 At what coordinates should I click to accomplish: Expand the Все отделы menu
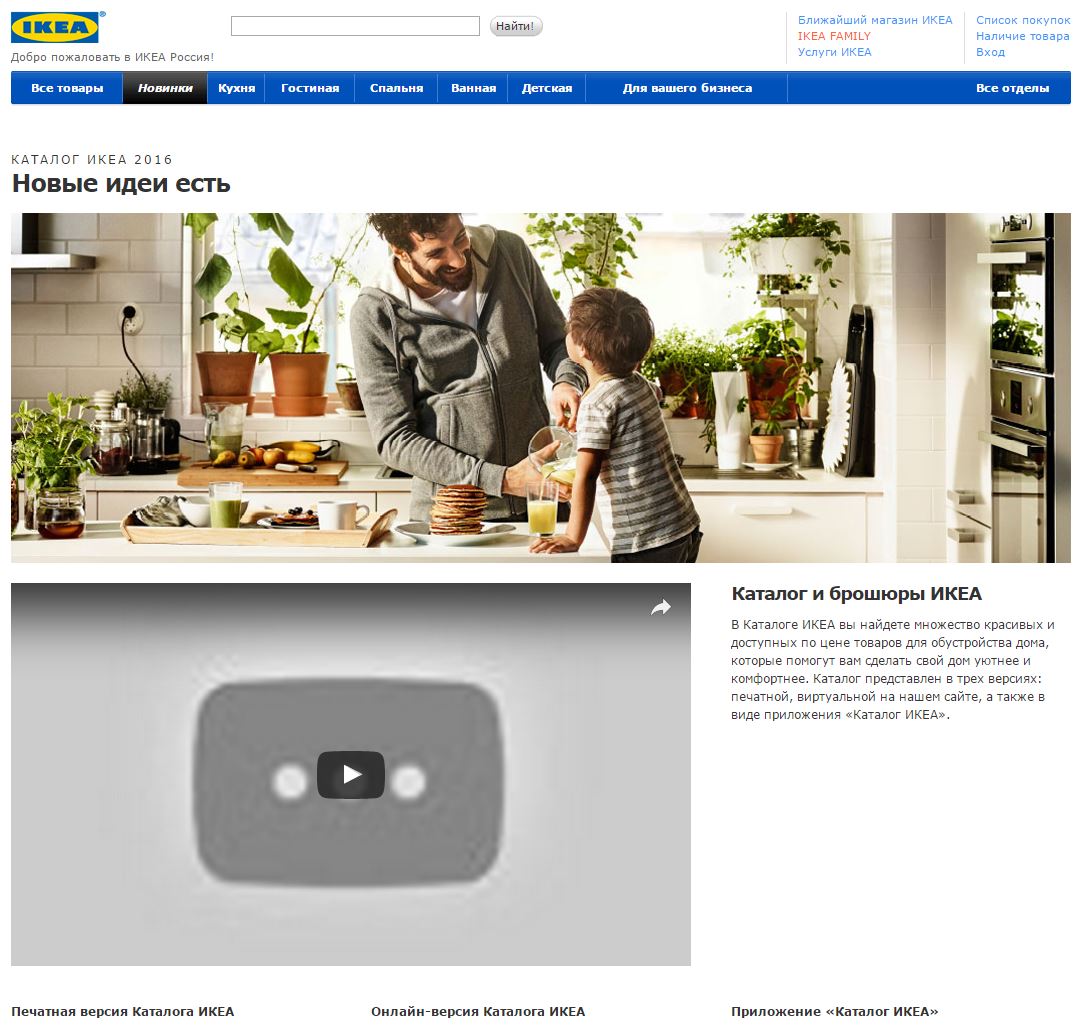click(1012, 88)
